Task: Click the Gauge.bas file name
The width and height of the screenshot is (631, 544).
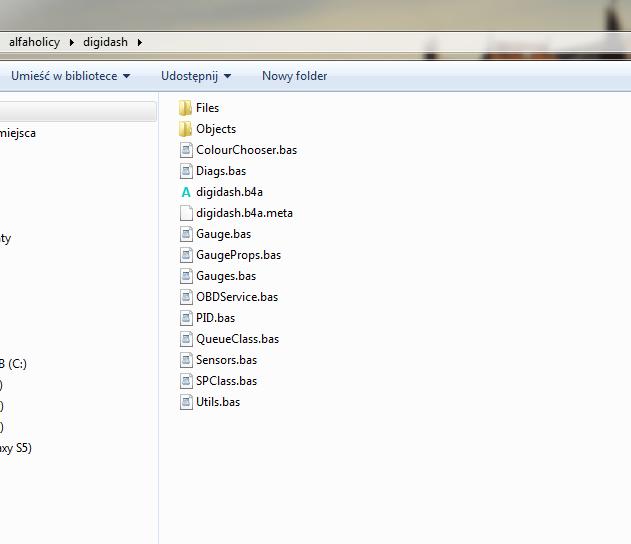Action: click(x=223, y=234)
